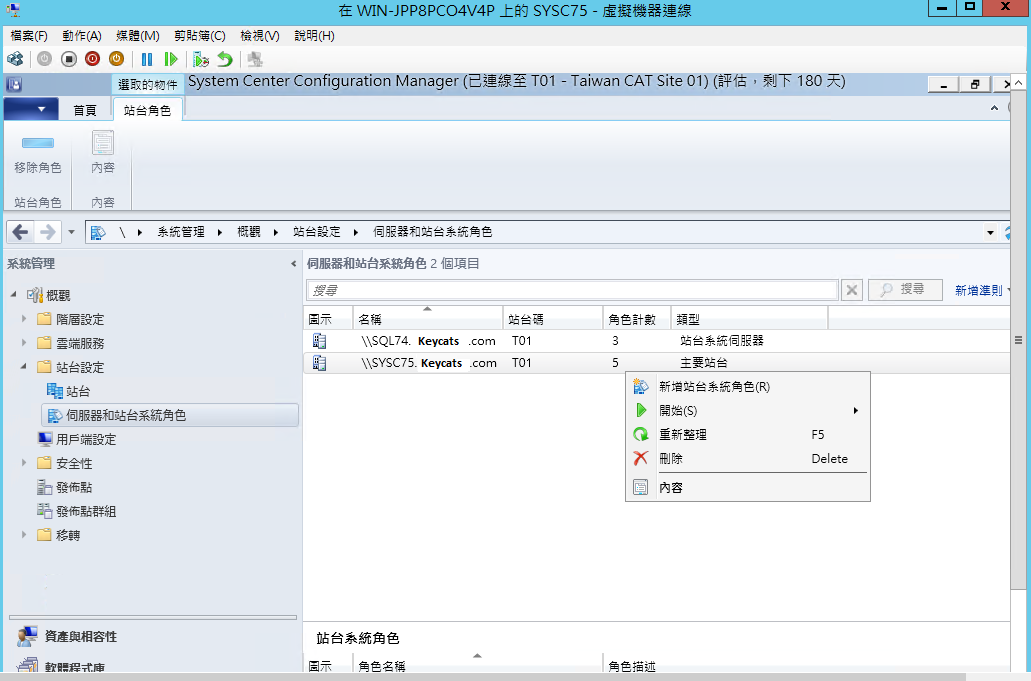Click the 搜尋 search button

click(905, 289)
